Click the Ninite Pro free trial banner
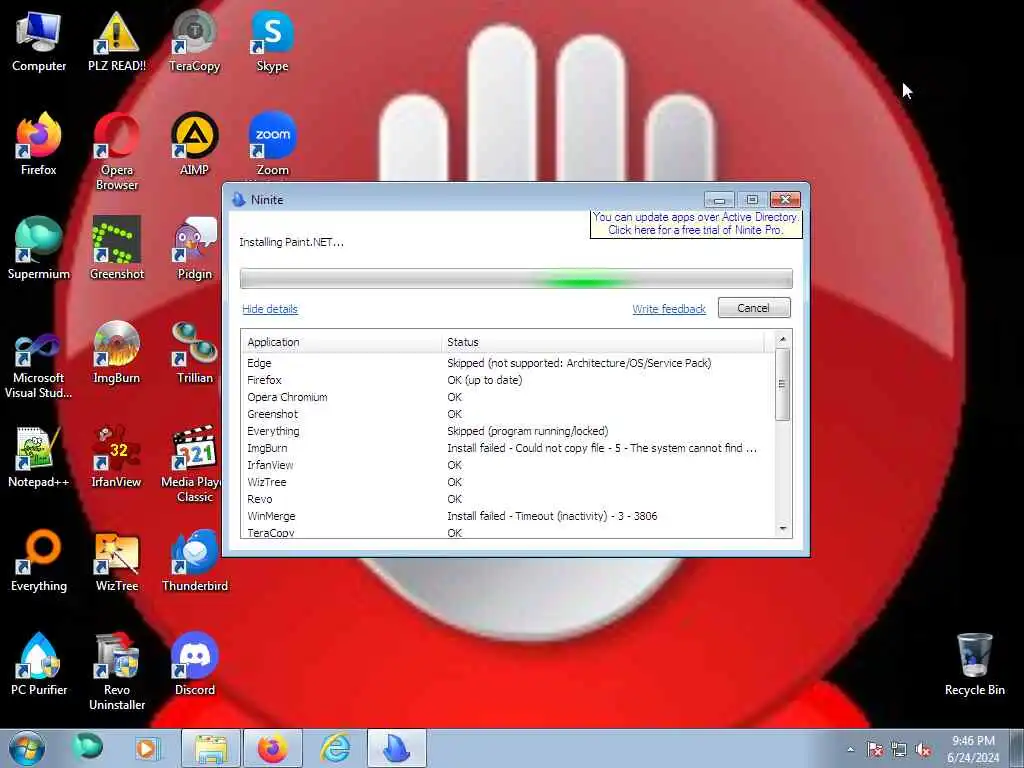Viewport: 1024px width, 768px height. (x=696, y=223)
